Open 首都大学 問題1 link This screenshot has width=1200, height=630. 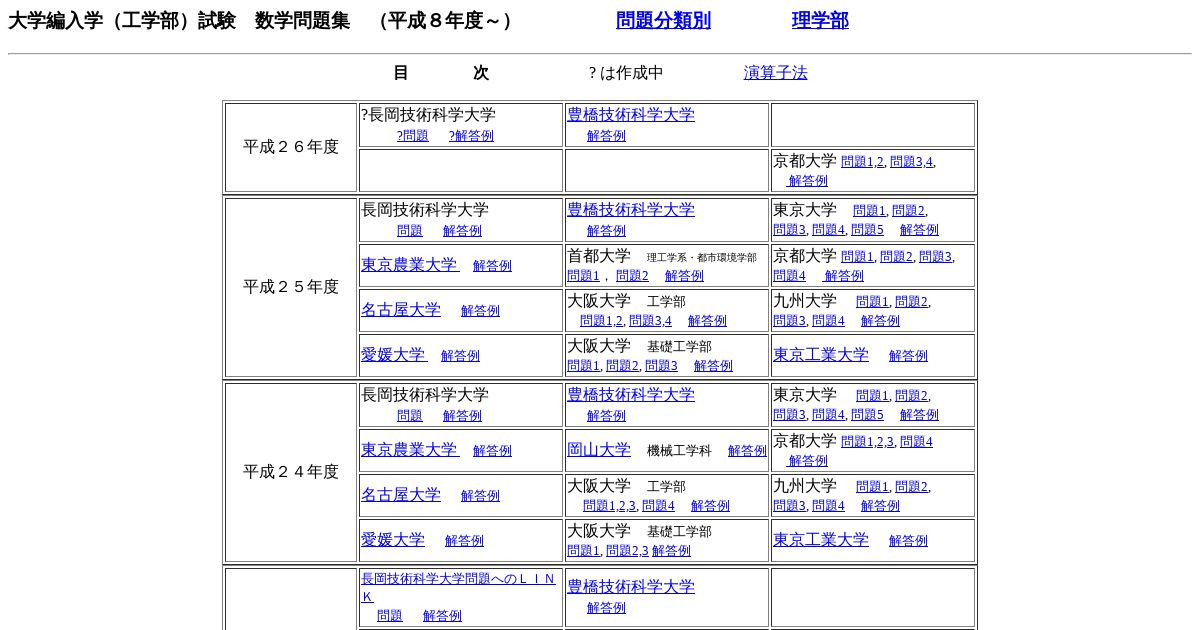(583, 276)
